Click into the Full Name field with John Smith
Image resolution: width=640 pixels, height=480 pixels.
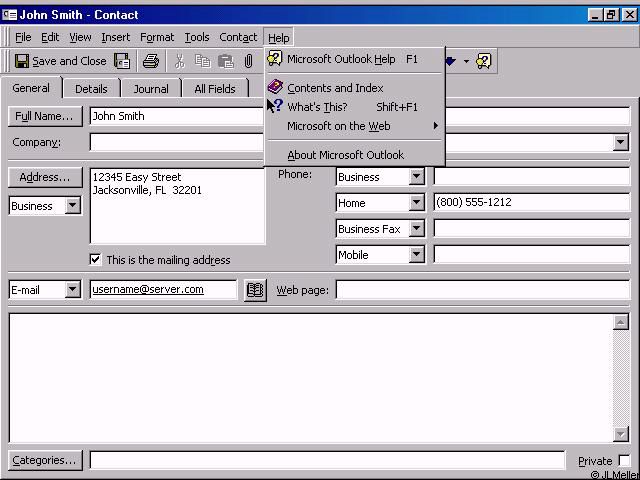[177, 116]
